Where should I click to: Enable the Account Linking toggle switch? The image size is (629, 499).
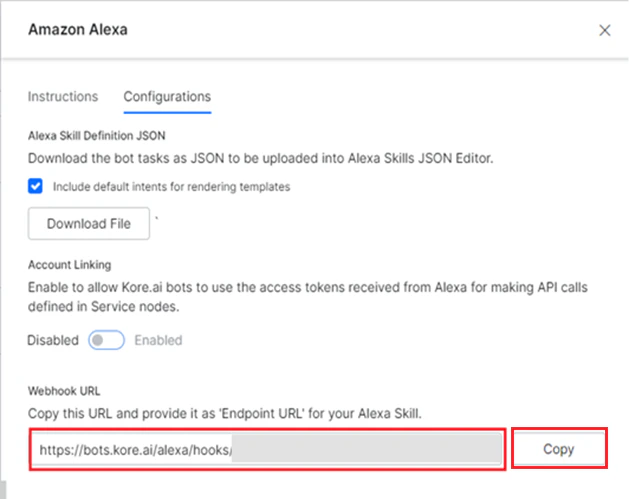click(x=106, y=340)
